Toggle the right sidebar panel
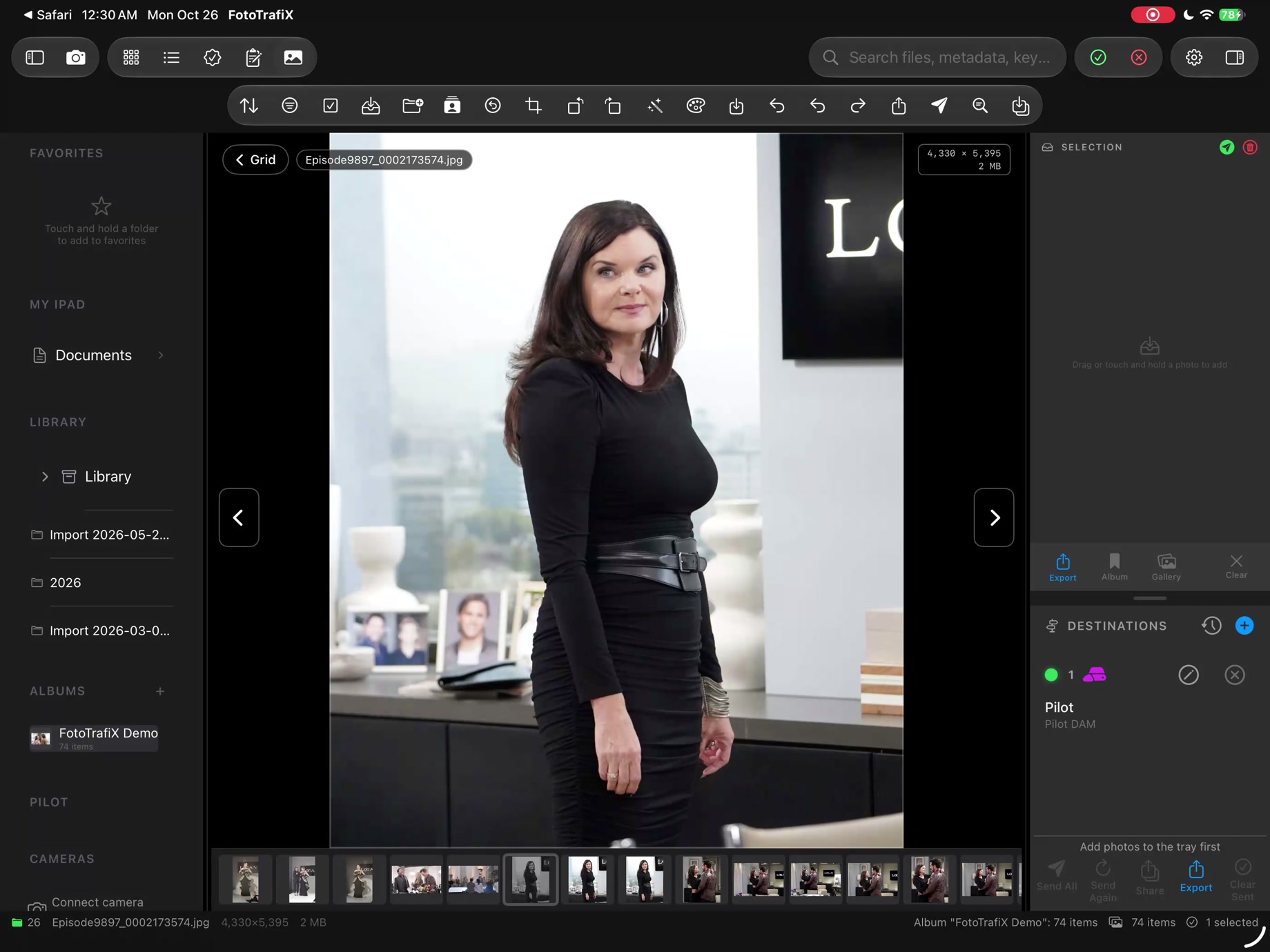The image size is (1270, 952). (1235, 57)
